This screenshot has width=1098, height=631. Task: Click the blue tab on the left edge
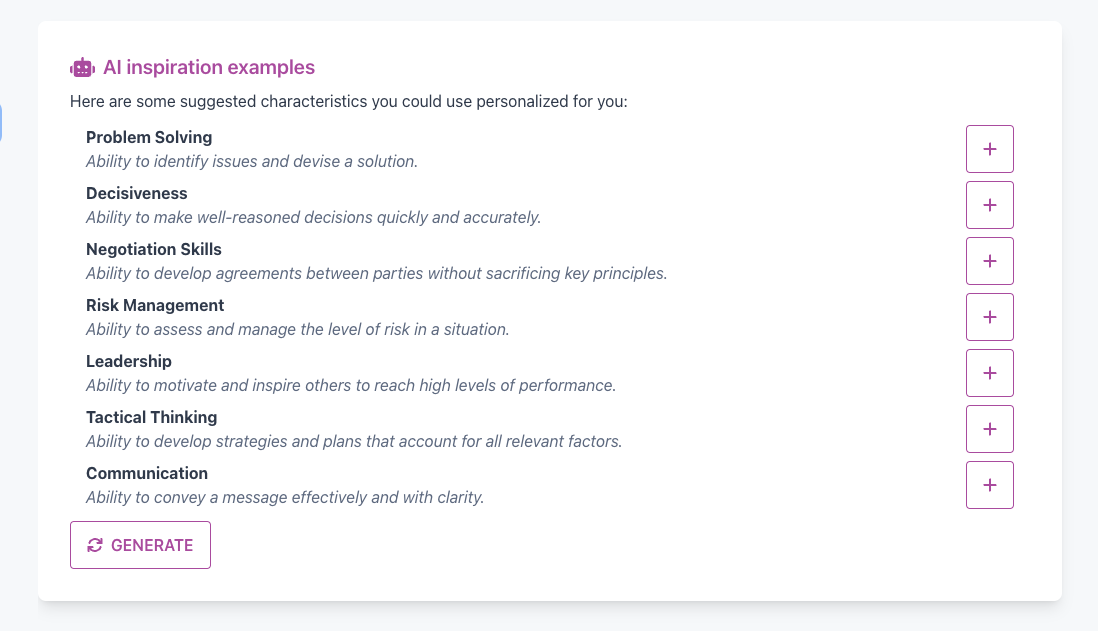1,123
